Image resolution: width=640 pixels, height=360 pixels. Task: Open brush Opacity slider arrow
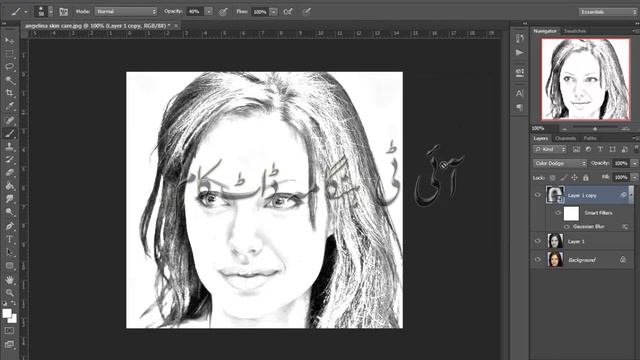(209, 12)
